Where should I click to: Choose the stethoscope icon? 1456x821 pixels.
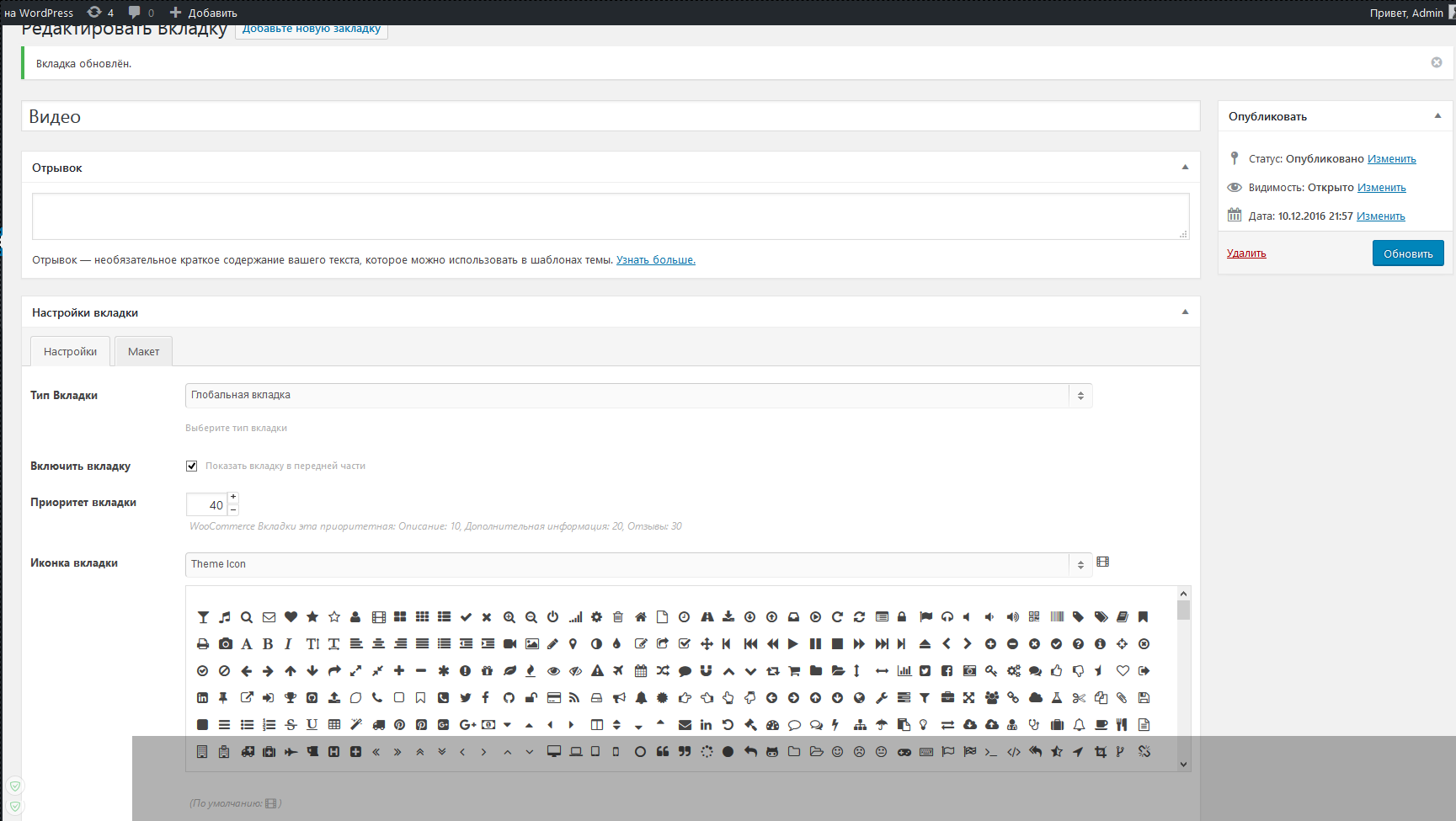point(1034,725)
